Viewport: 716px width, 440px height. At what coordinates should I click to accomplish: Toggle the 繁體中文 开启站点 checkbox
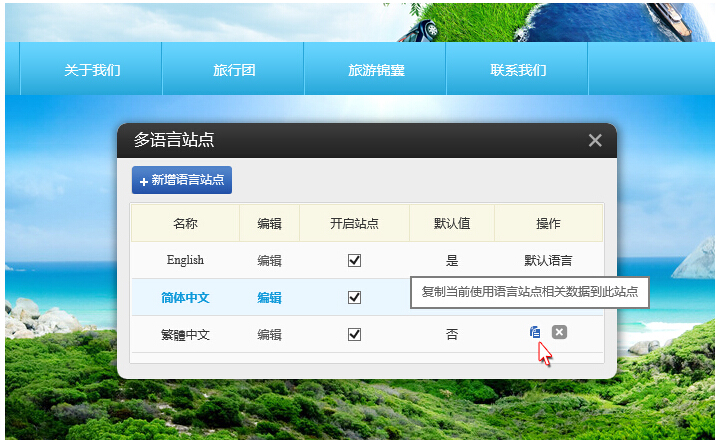[354, 335]
